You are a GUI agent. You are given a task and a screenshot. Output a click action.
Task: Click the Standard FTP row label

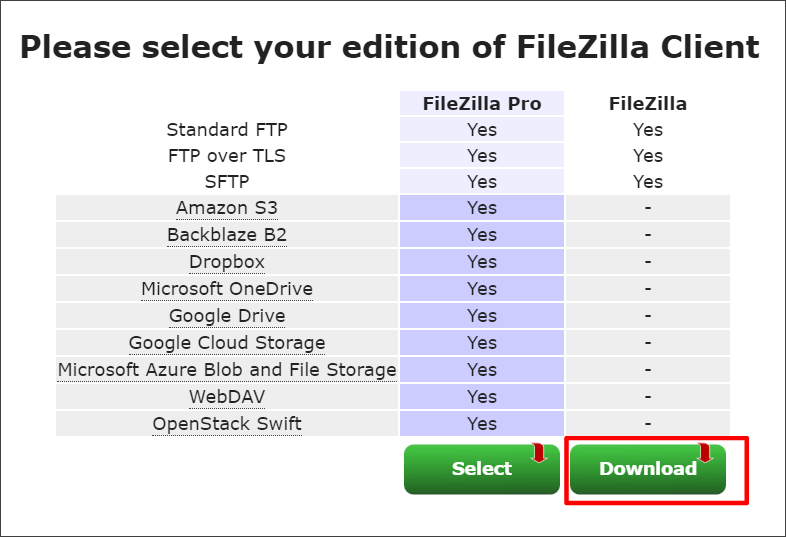[x=227, y=130]
